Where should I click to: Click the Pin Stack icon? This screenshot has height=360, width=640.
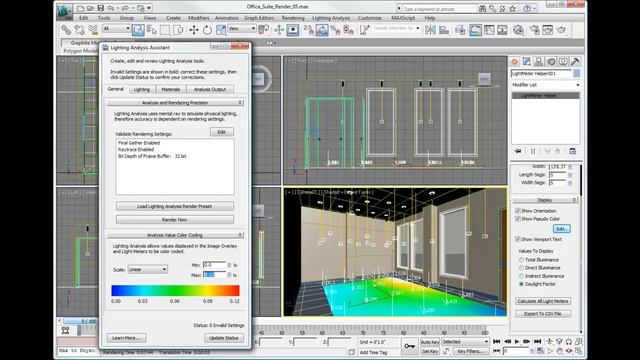click(518, 151)
